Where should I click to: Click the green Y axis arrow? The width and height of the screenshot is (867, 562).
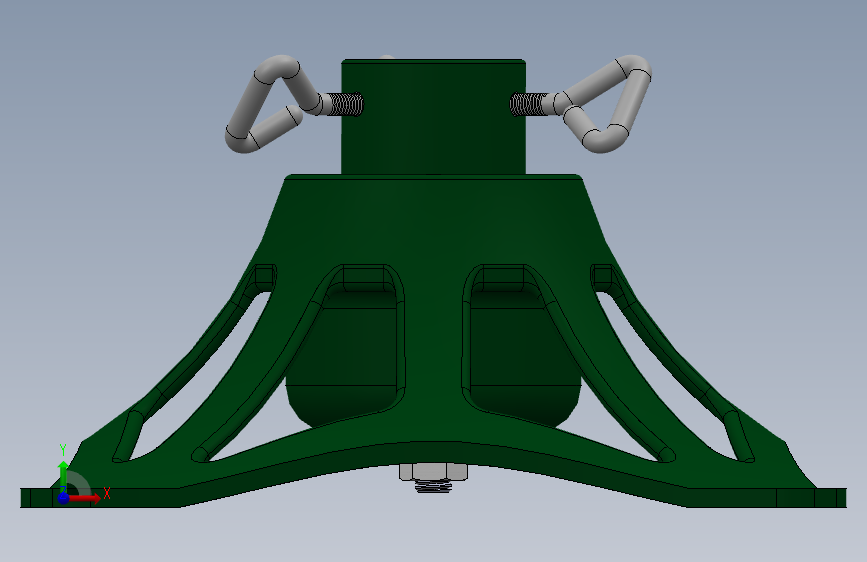click(63, 475)
